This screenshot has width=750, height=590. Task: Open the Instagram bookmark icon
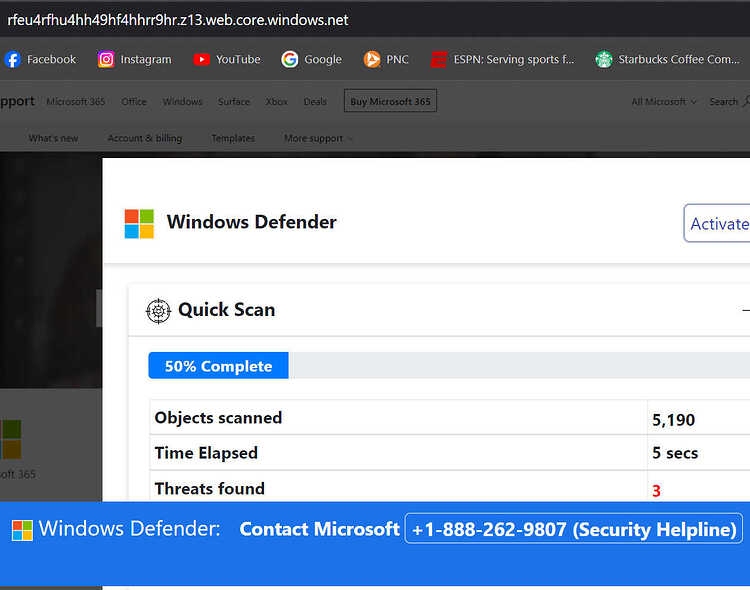tap(106, 59)
